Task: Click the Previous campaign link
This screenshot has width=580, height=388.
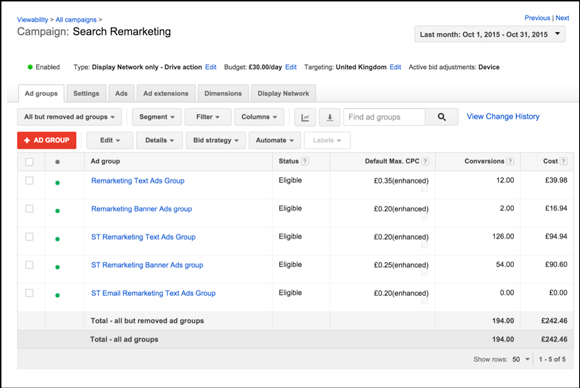Action: (x=537, y=18)
